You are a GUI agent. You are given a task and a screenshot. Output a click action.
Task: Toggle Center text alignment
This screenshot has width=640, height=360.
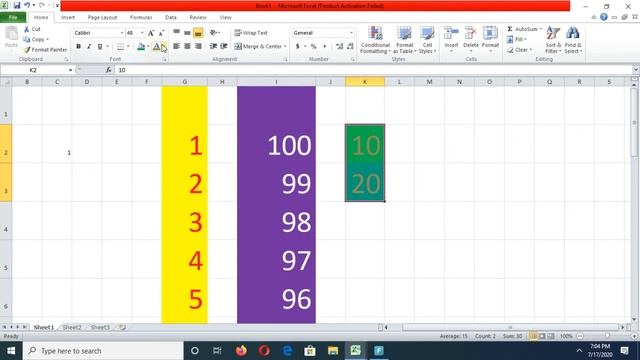(187, 46)
